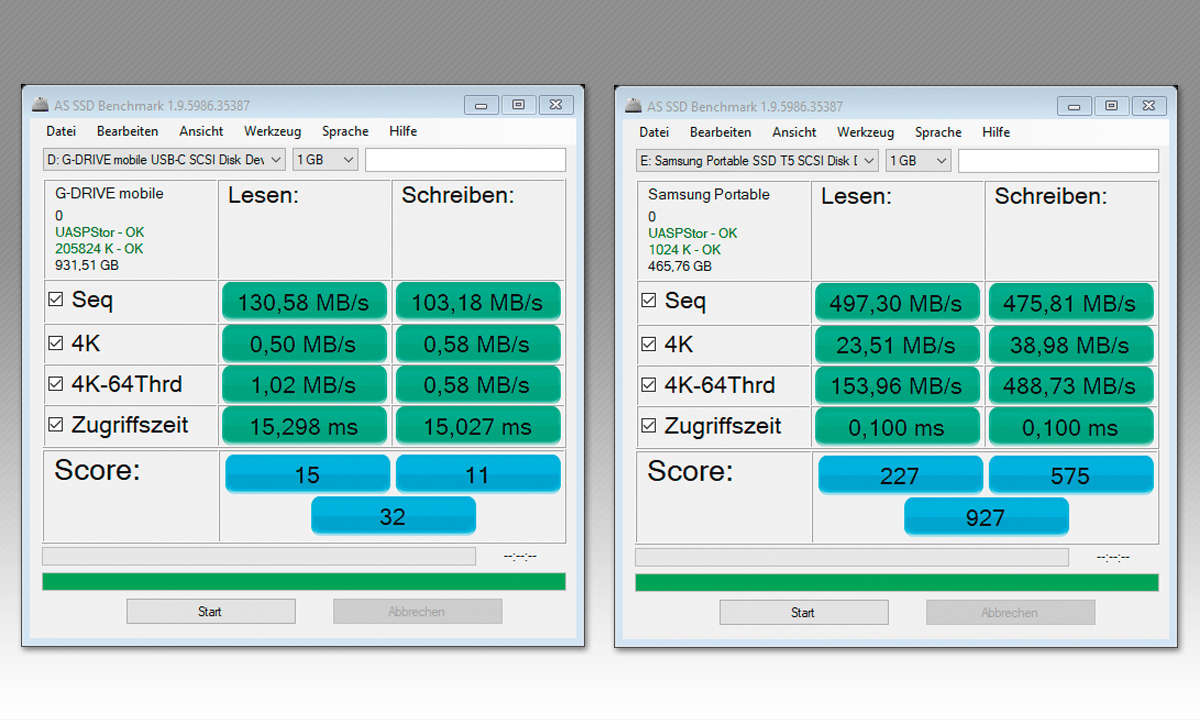
Task: Click the AS SSD app icon in G-DRIVE window title
Action: (x=40, y=104)
